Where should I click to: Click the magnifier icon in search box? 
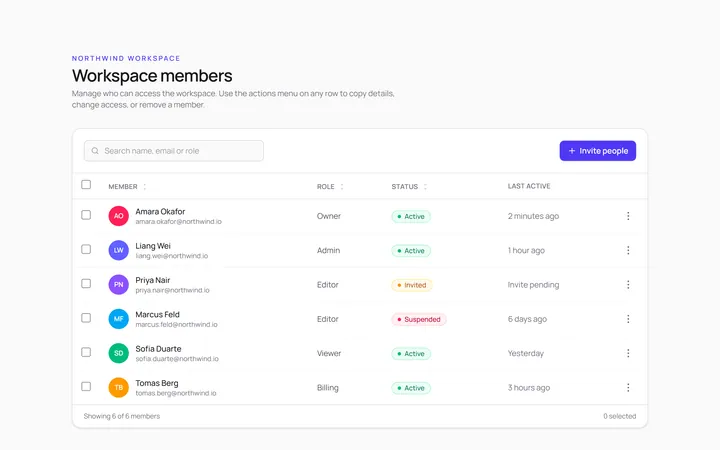tap(95, 151)
